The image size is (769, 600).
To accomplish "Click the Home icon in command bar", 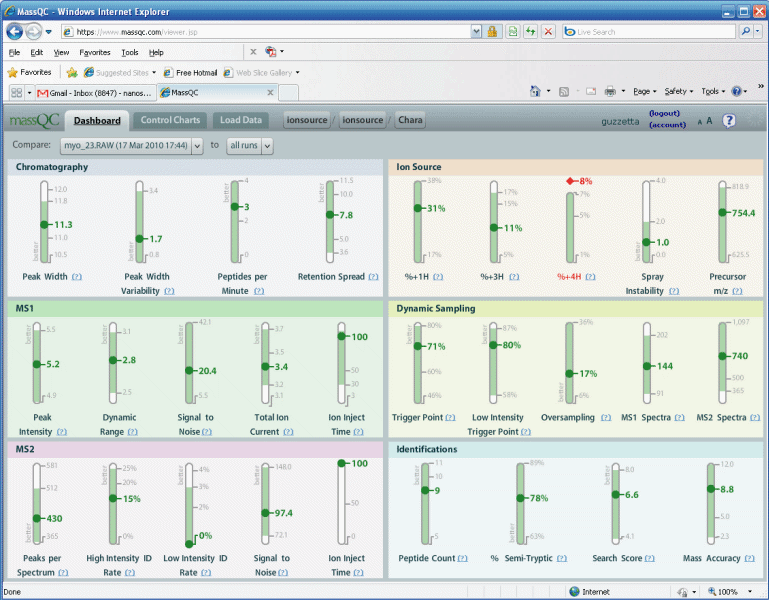I will [535, 91].
